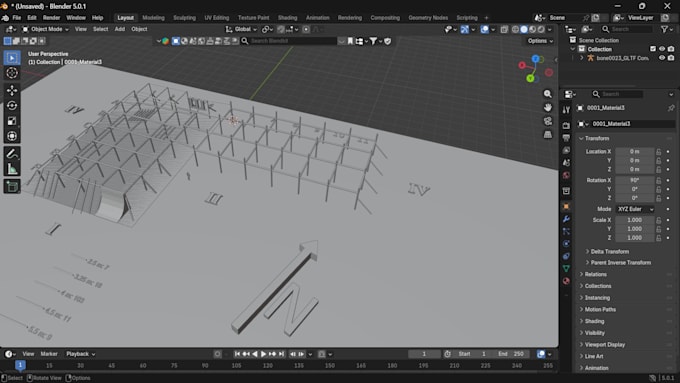The width and height of the screenshot is (680, 383).
Task: Select the Annotate tool
Action: [x=12, y=154]
